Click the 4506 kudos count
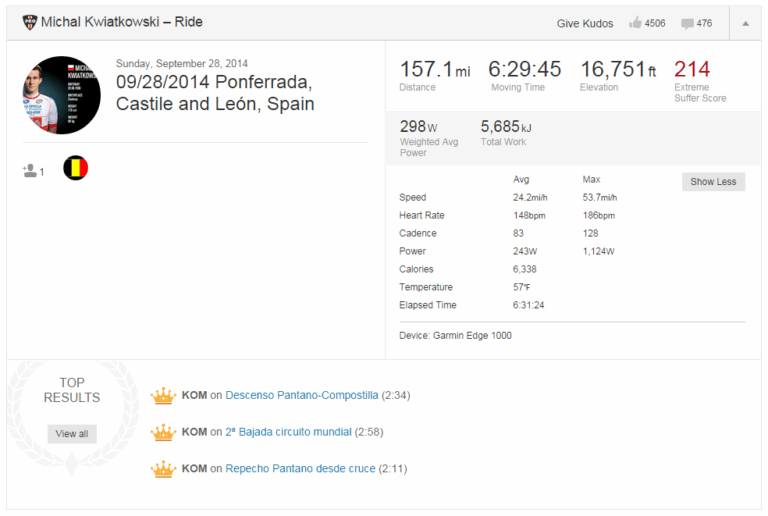The height and width of the screenshot is (516, 768). (x=656, y=23)
